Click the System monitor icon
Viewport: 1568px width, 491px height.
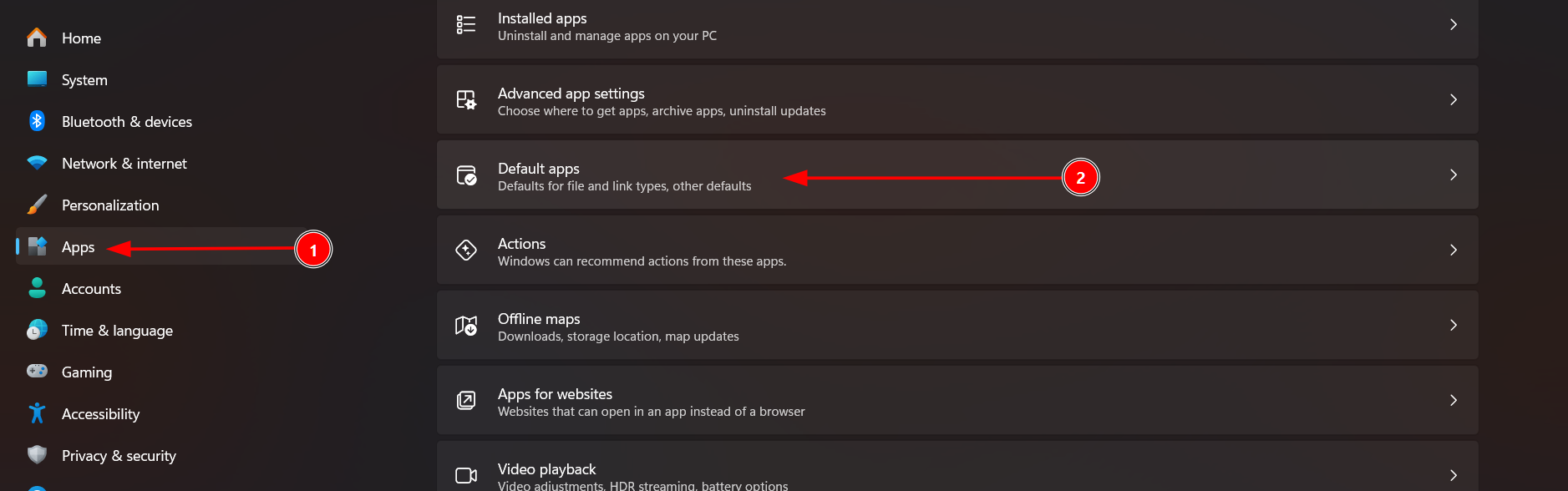click(37, 79)
